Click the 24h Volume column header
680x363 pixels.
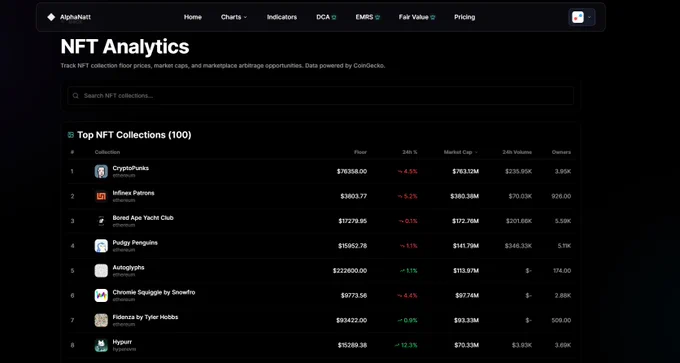[517, 152]
